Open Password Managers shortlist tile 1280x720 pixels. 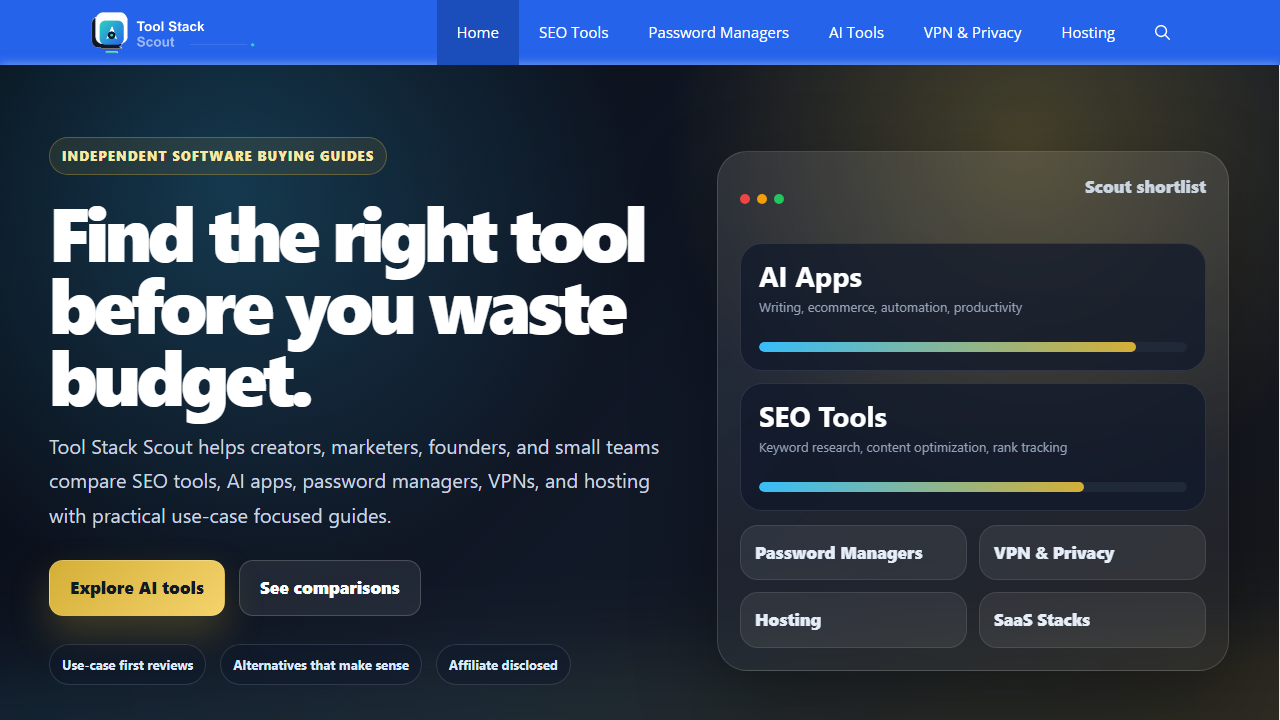[x=853, y=553]
